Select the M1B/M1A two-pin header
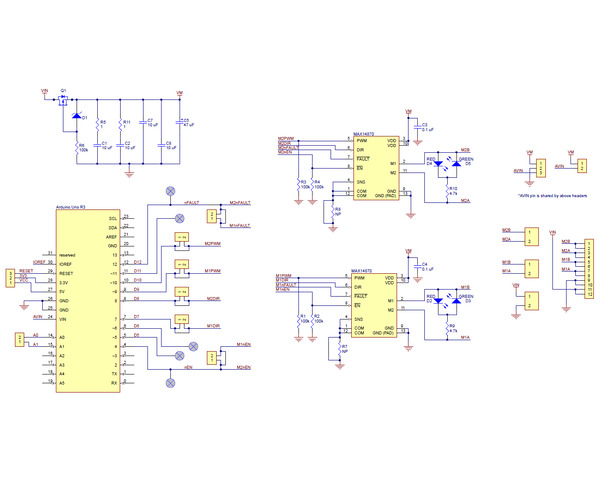The width and height of the screenshot is (600, 480). (532, 269)
